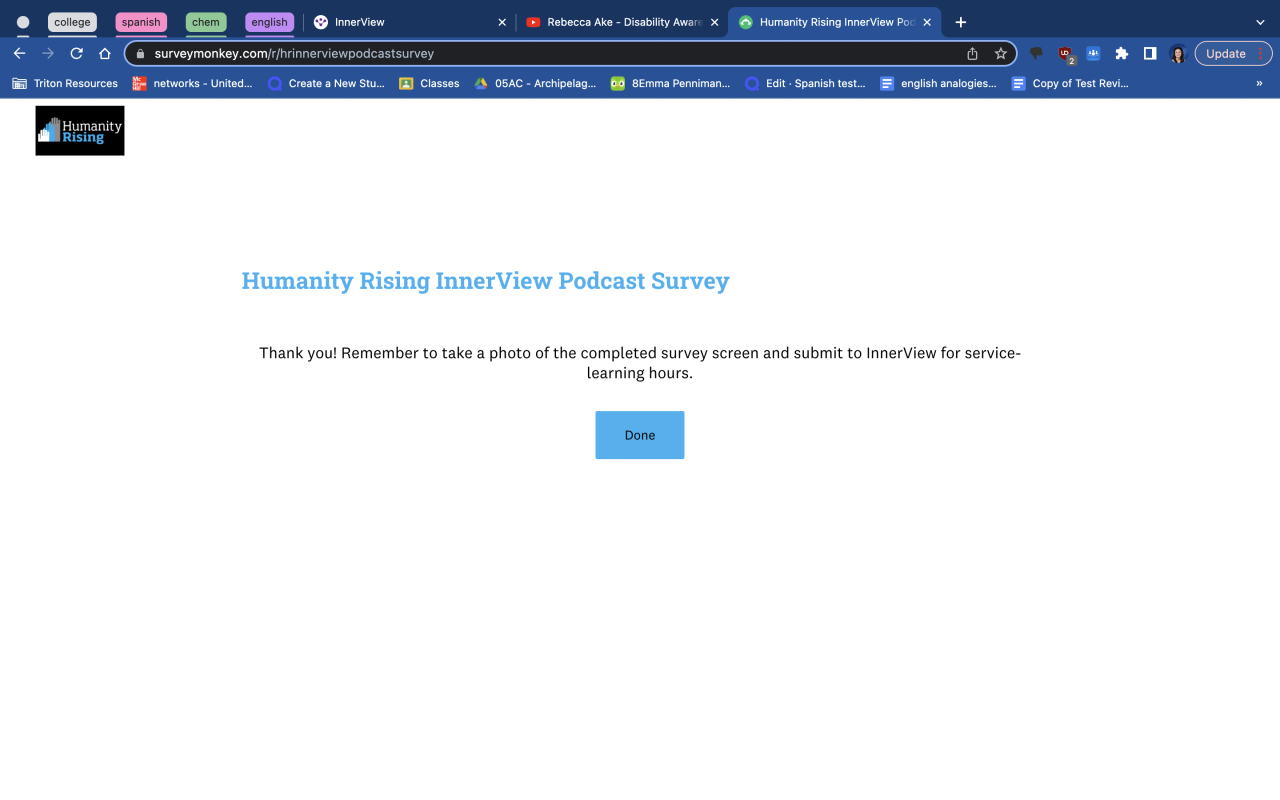Open the 8Emma Penniman... bookmark
Viewport: 1280px width, 800px height.
(671, 84)
